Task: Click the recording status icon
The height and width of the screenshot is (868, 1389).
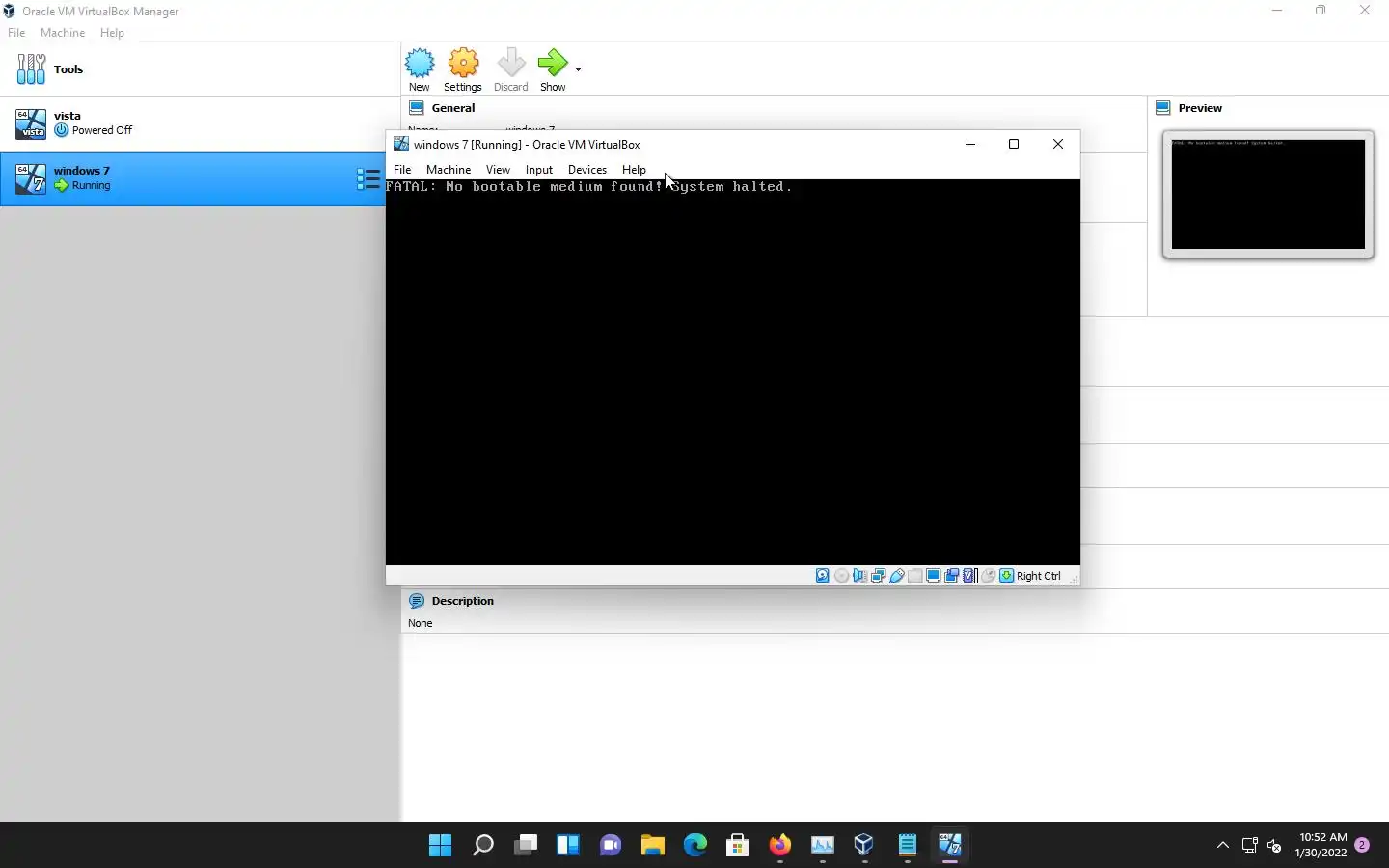Action: [x=952, y=576]
